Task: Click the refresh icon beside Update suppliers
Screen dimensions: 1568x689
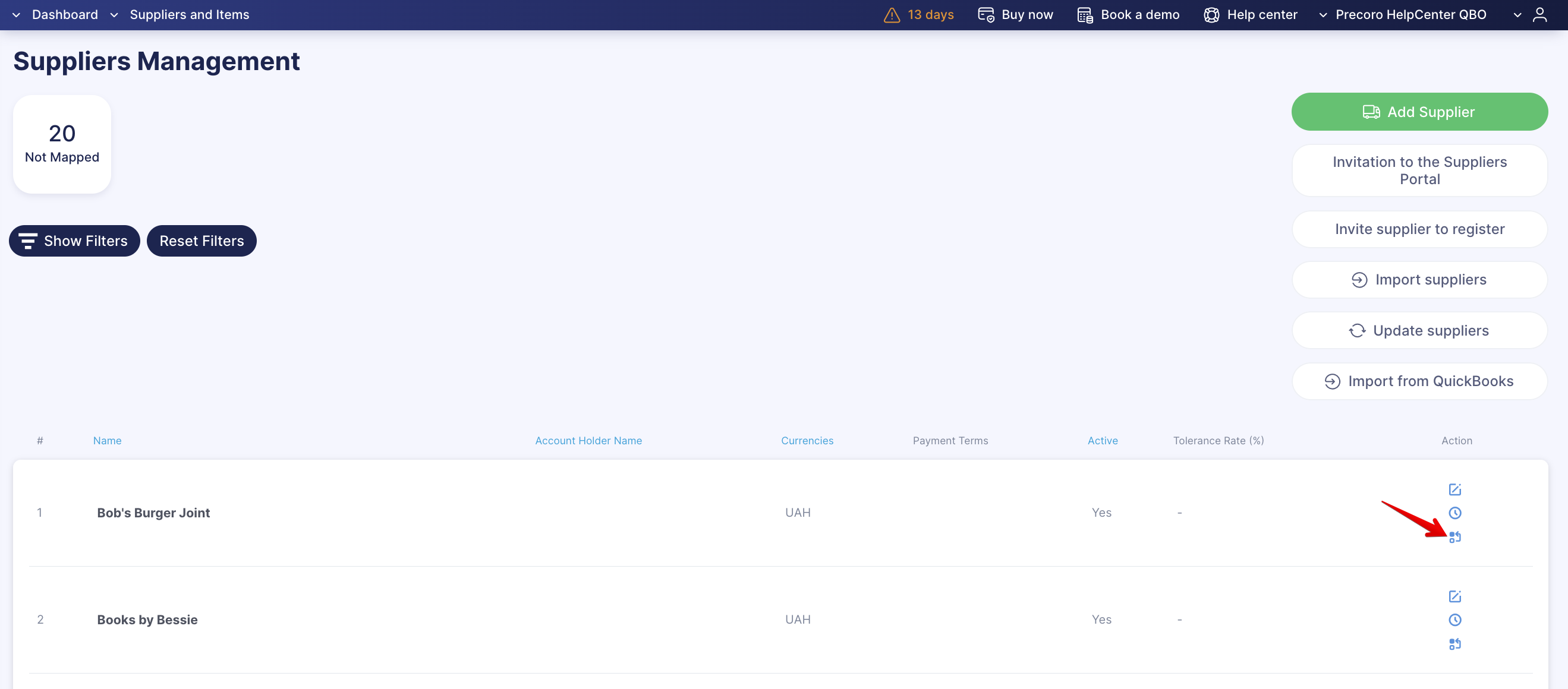Action: click(1357, 331)
